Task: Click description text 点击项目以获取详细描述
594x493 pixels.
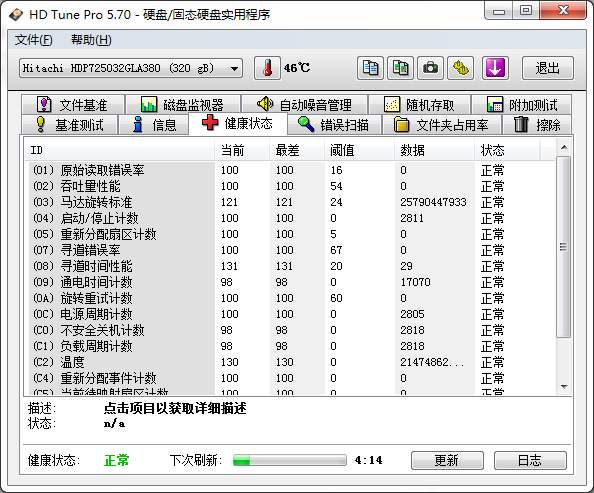Action: tap(175, 408)
